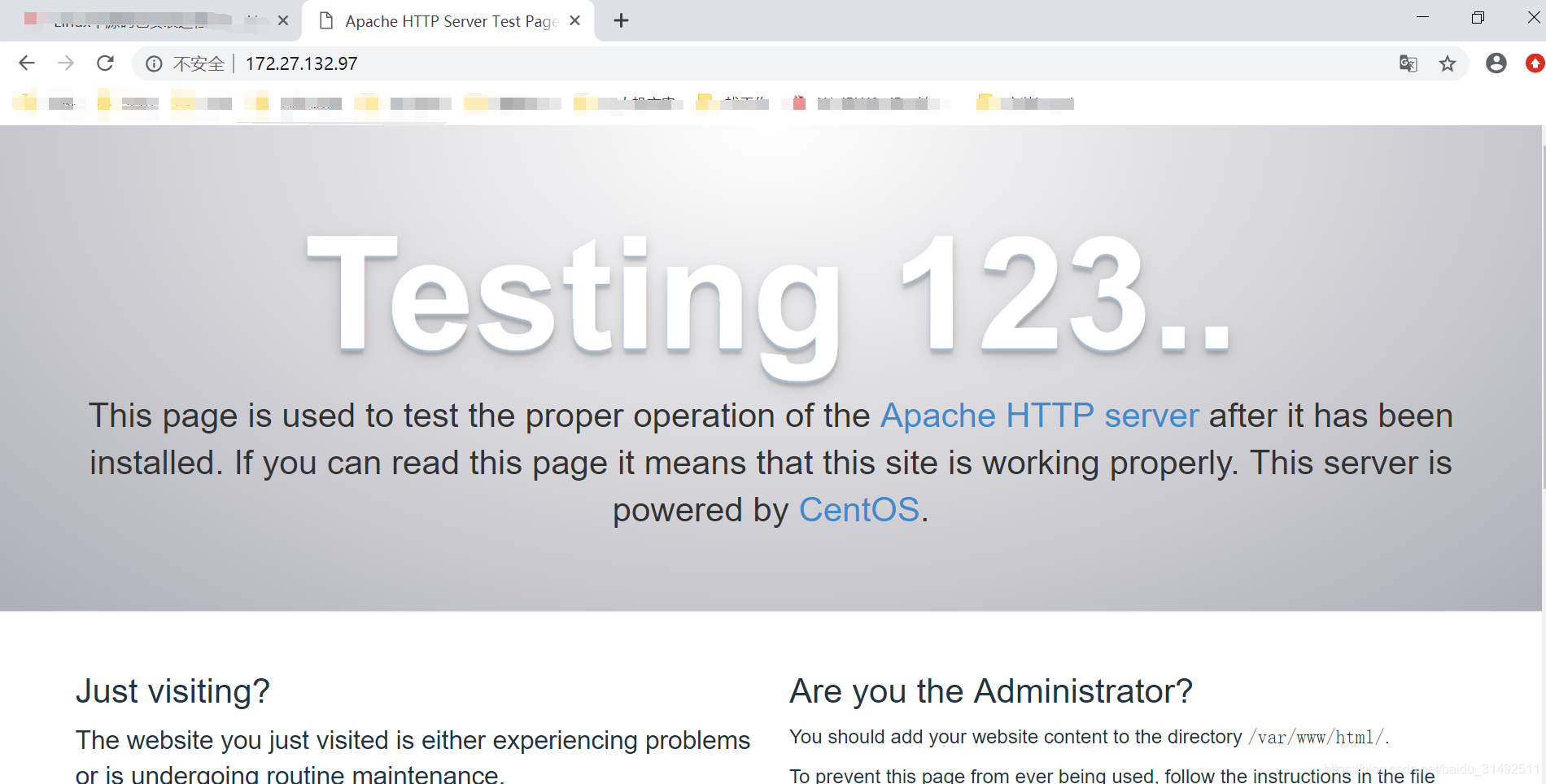The height and width of the screenshot is (784, 1546).
Task: Click the red extension icon beside the avatar
Action: click(1535, 63)
